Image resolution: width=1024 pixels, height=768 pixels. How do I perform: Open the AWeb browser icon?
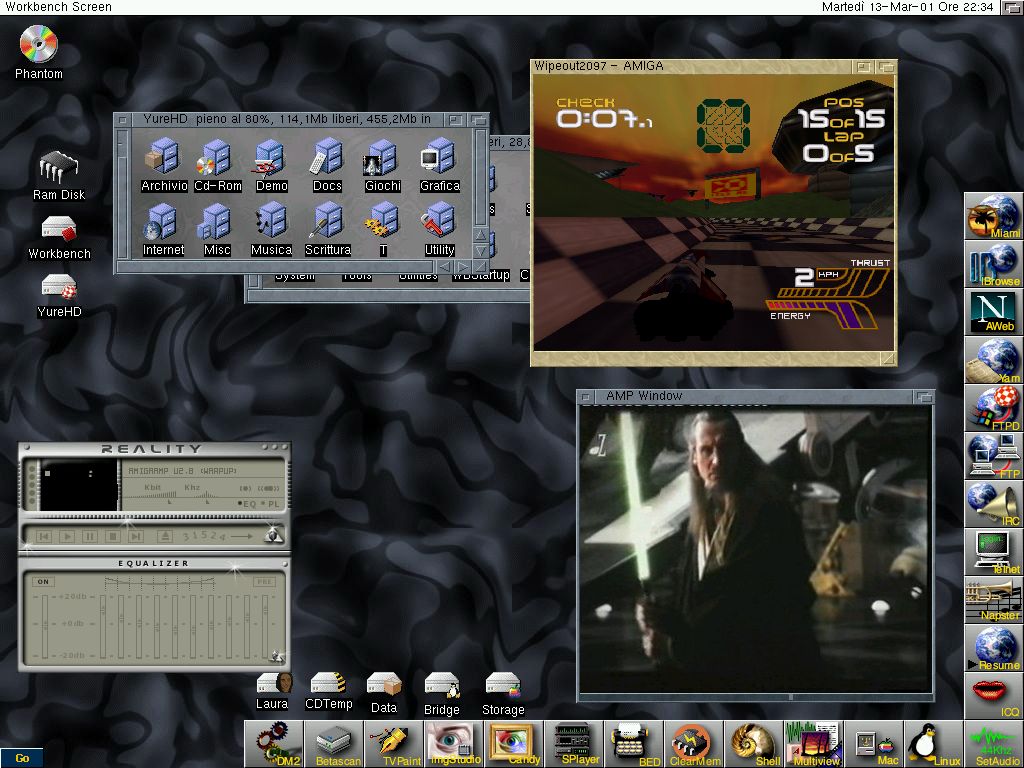pyautogui.click(x=993, y=312)
